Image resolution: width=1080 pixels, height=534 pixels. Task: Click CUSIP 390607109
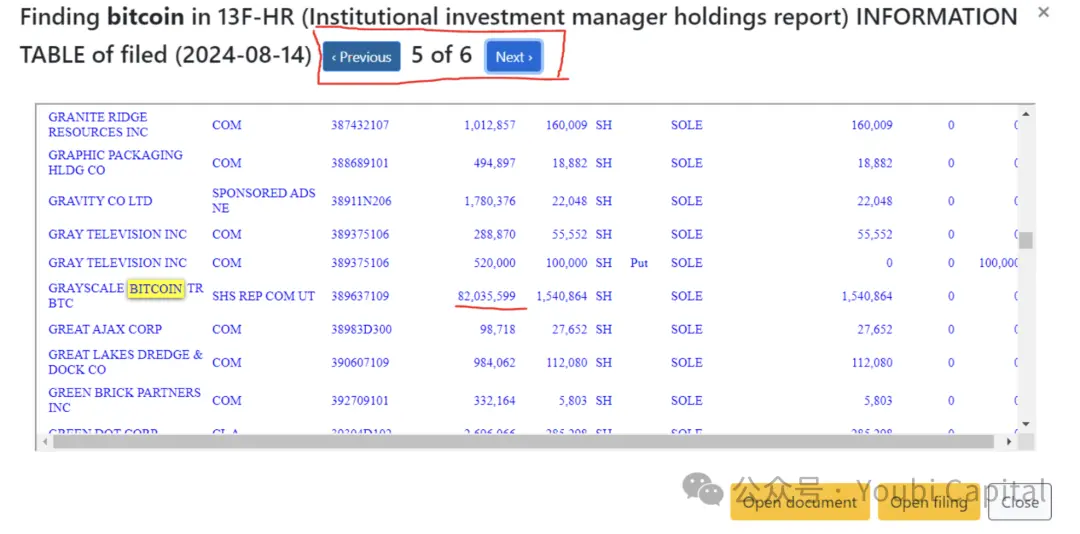click(360, 362)
